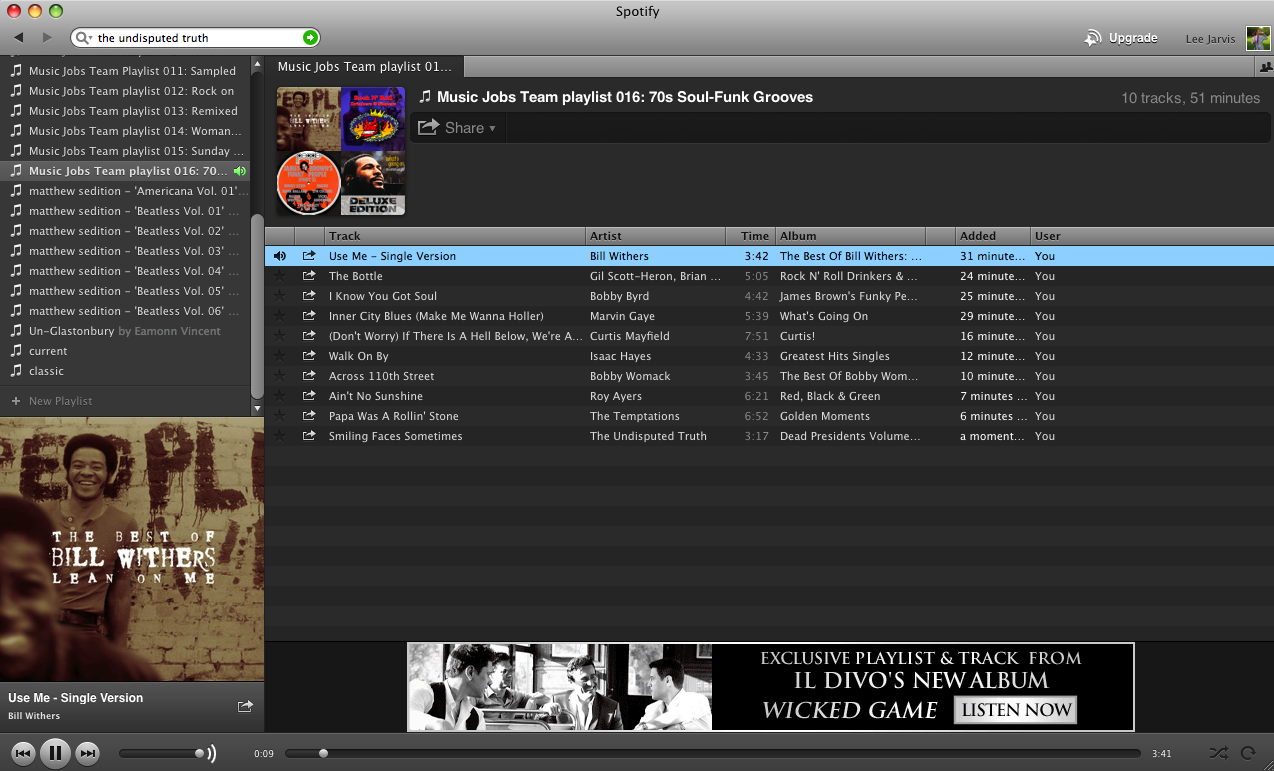Select the Music Jobs Team playlist 01... tab
Viewport: 1274px width, 771px height.
[x=365, y=67]
